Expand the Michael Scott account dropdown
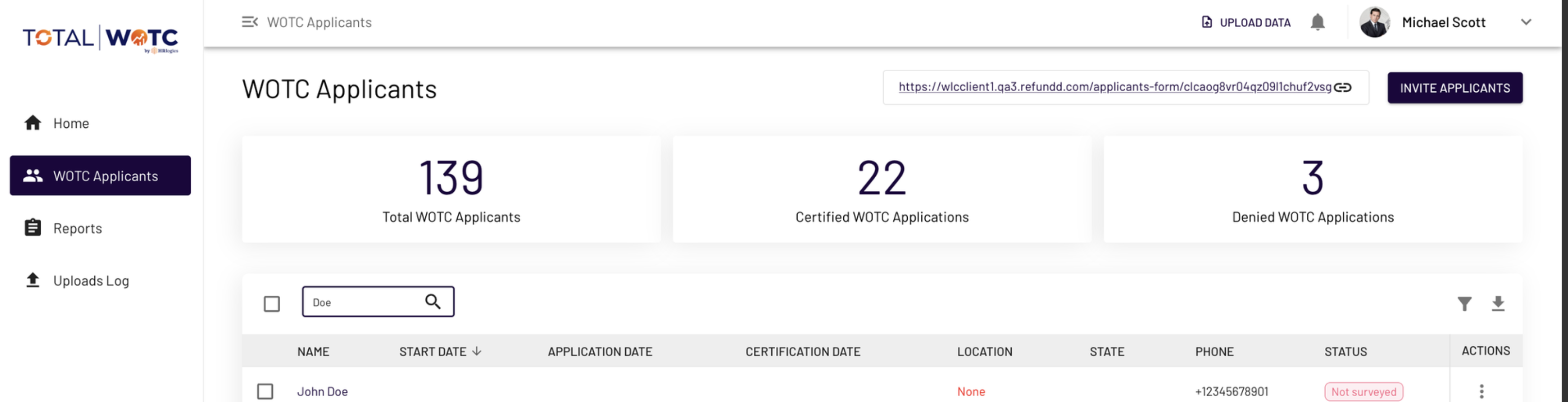This screenshot has width=1568, height=402. click(1525, 22)
